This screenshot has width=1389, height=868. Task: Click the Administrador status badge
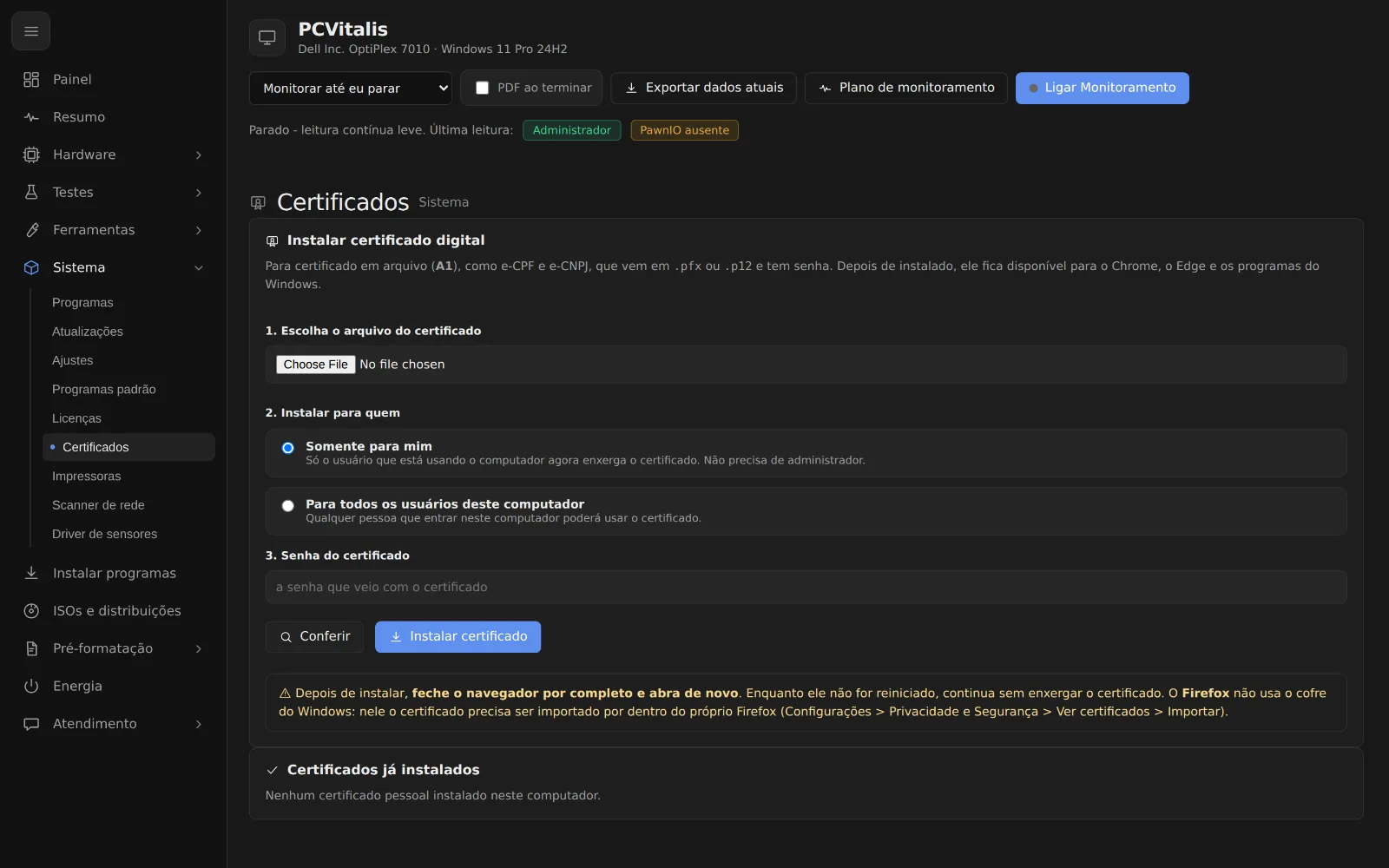[x=572, y=130]
